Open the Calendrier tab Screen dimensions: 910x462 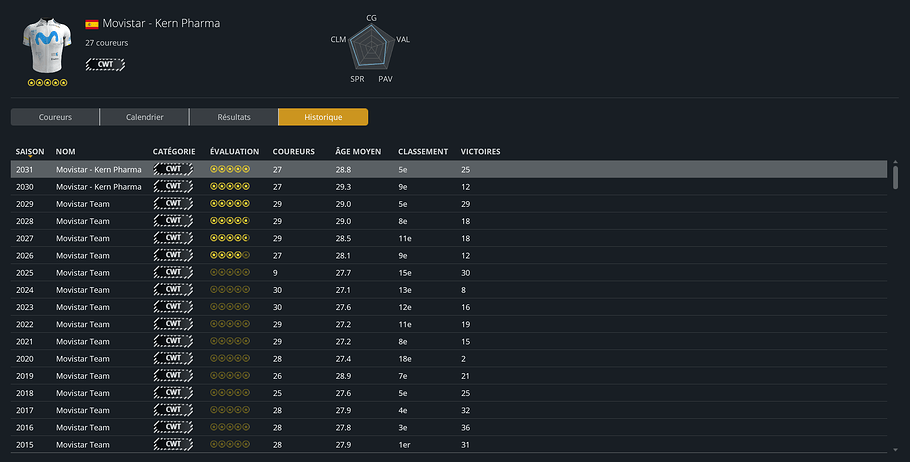[145, 117]
